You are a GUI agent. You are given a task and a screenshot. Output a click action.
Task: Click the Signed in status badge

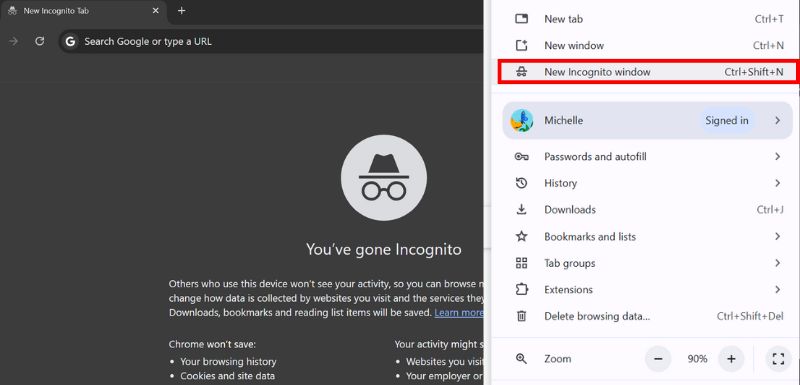click(x=727, y=121)
